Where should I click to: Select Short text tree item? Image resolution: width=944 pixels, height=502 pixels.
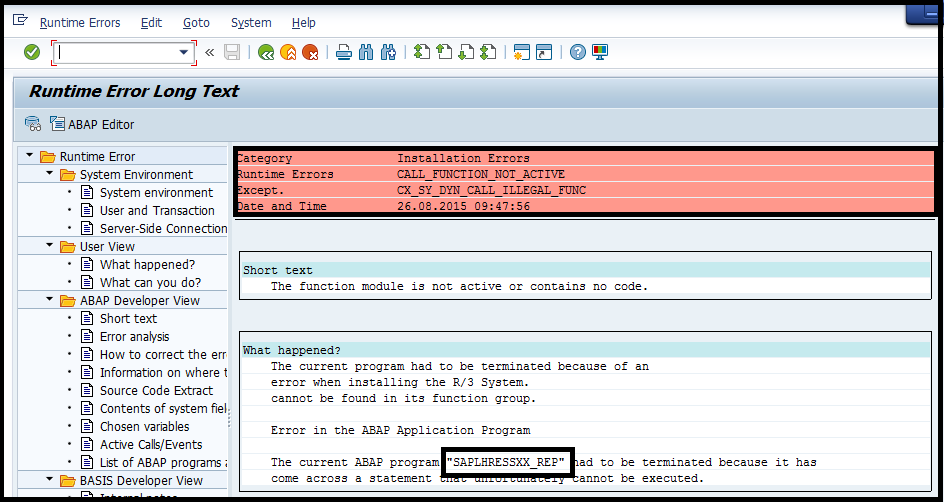tap(128, 318)
